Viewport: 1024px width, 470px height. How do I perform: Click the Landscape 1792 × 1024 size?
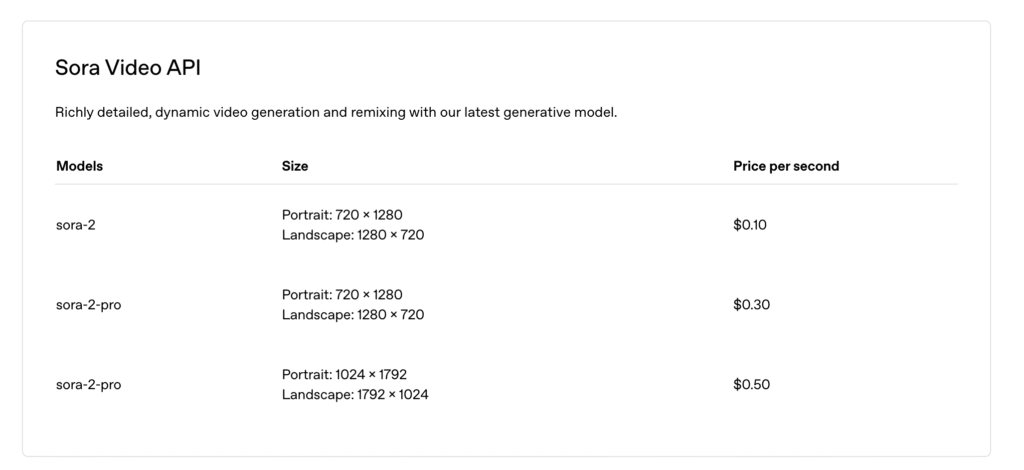click(355, 395)
